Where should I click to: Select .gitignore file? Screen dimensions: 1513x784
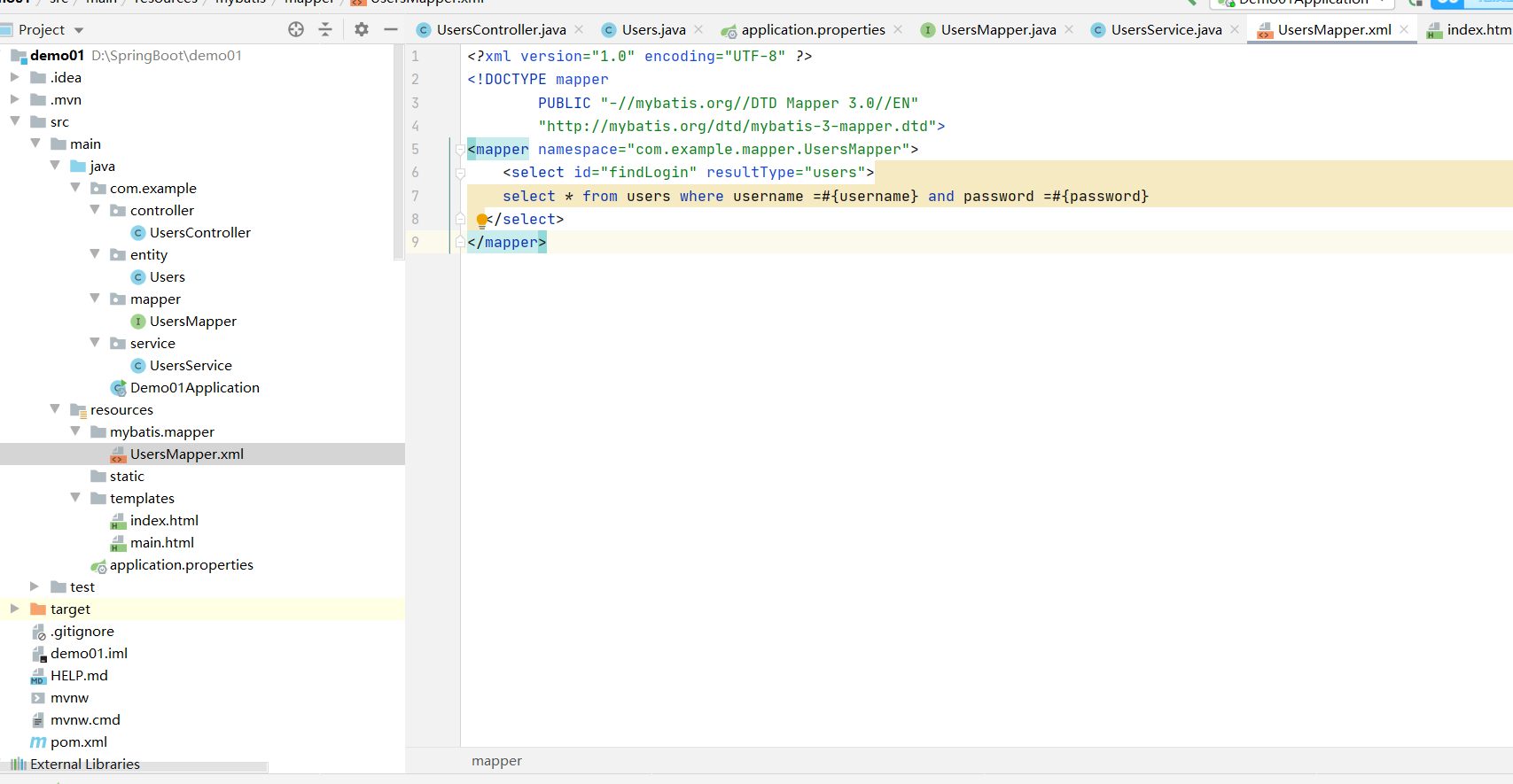point(82,631)
